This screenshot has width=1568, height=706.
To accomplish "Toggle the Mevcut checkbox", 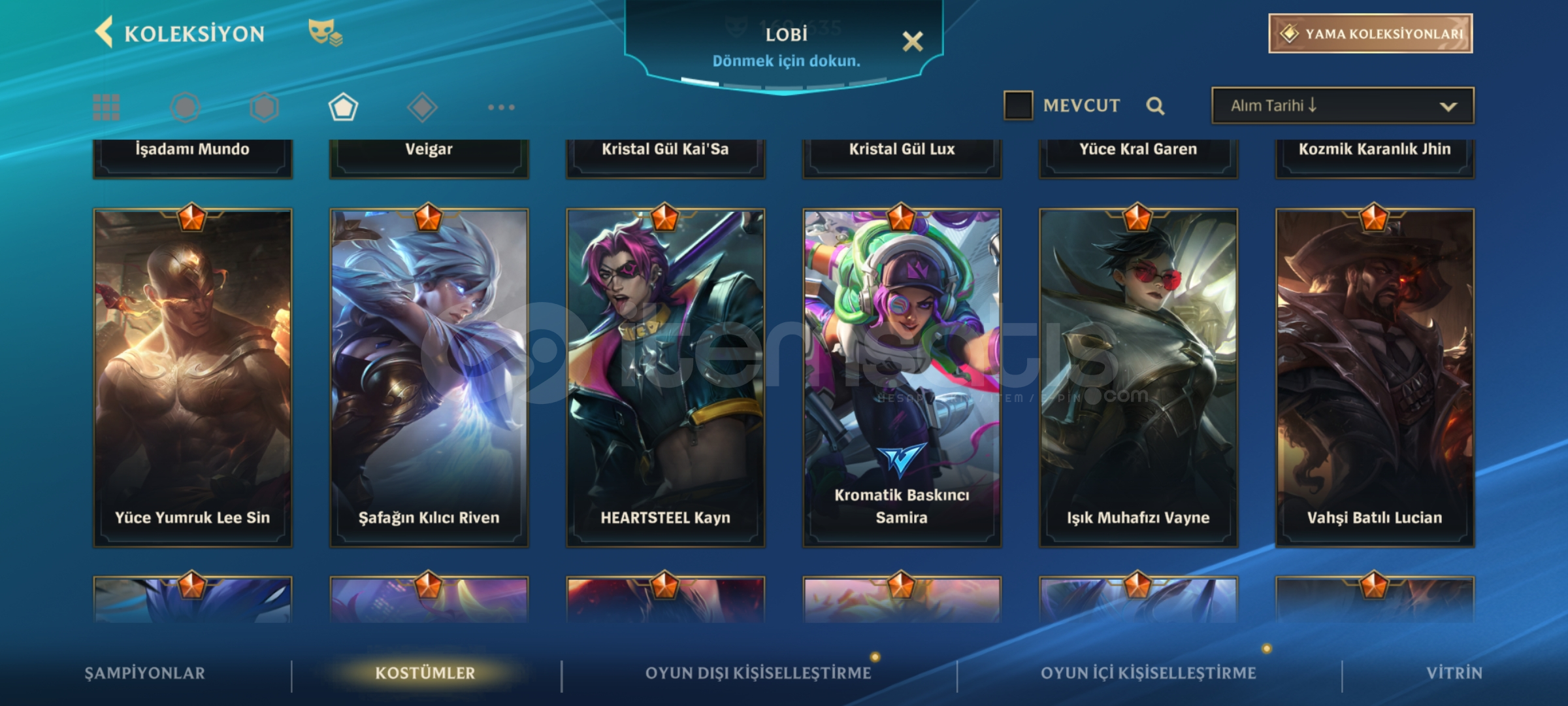I will click(x=1018, y=105).
